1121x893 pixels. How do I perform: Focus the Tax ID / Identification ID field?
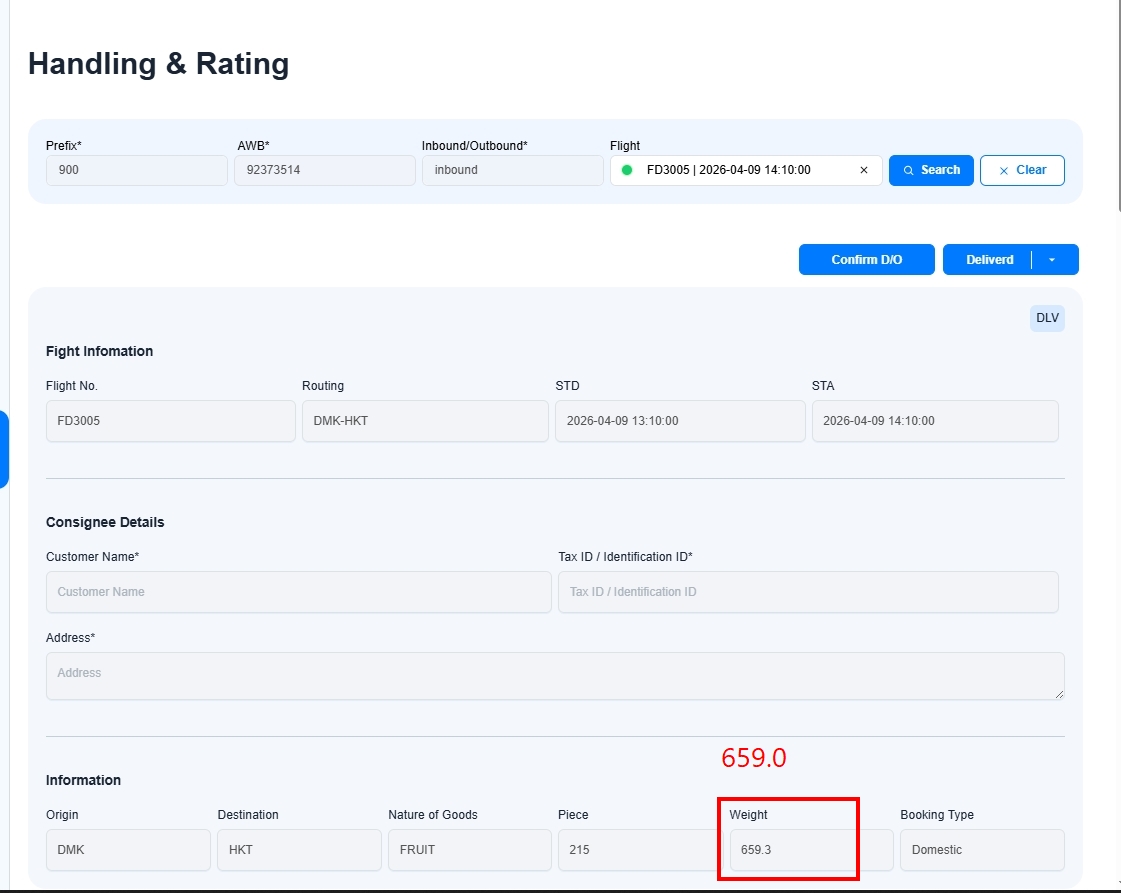(807, 592)
